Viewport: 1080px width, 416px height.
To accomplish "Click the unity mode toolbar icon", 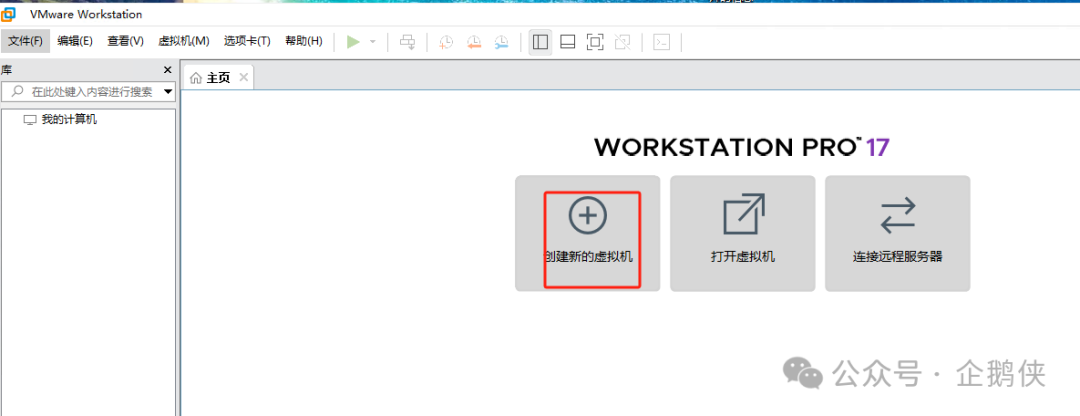I will point(623,42).
